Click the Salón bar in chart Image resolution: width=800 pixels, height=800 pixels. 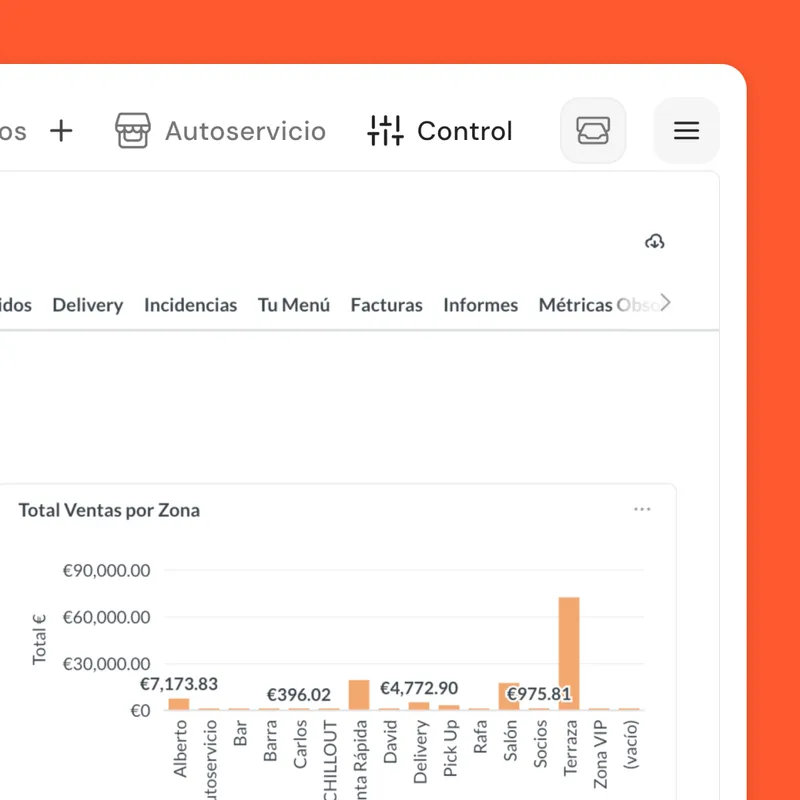(509, 697)
